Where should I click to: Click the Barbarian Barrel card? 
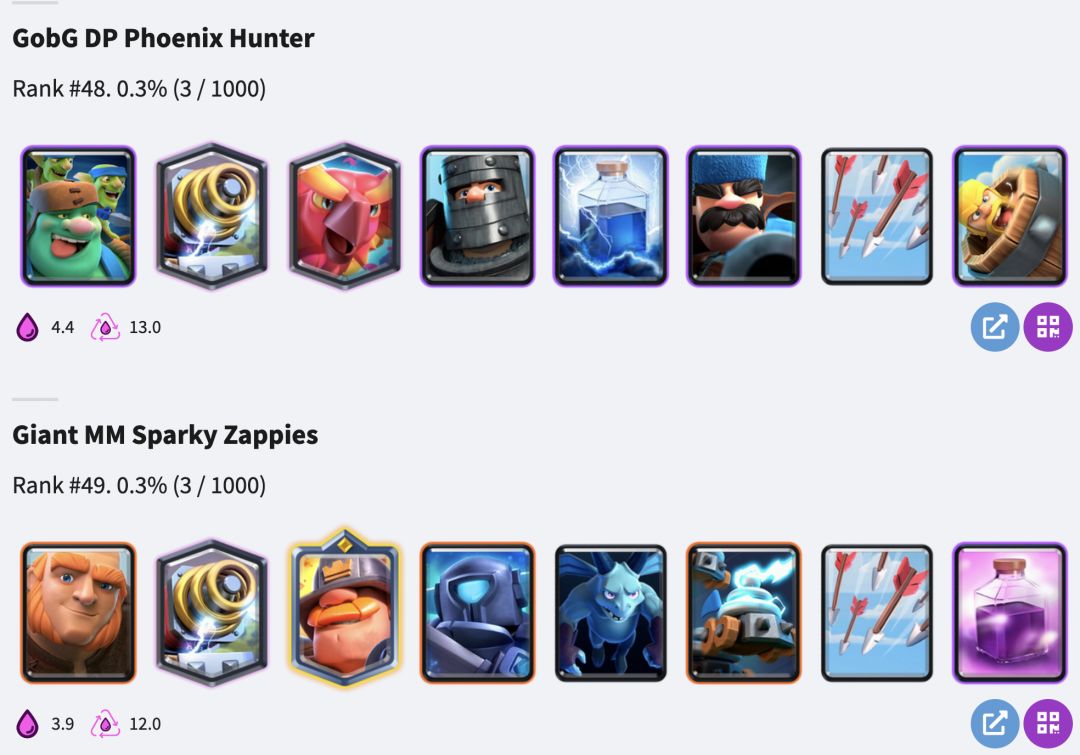tap(1010, 216)
